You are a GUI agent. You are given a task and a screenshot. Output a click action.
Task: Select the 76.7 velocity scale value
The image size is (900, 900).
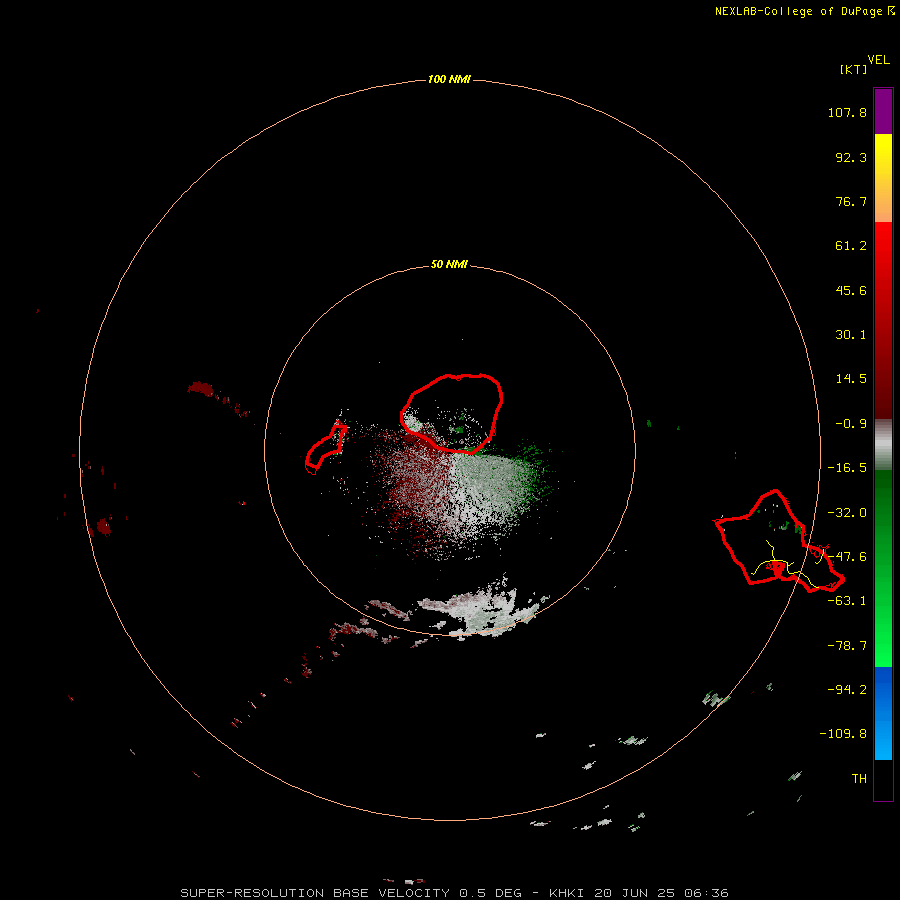coord(851,201)
